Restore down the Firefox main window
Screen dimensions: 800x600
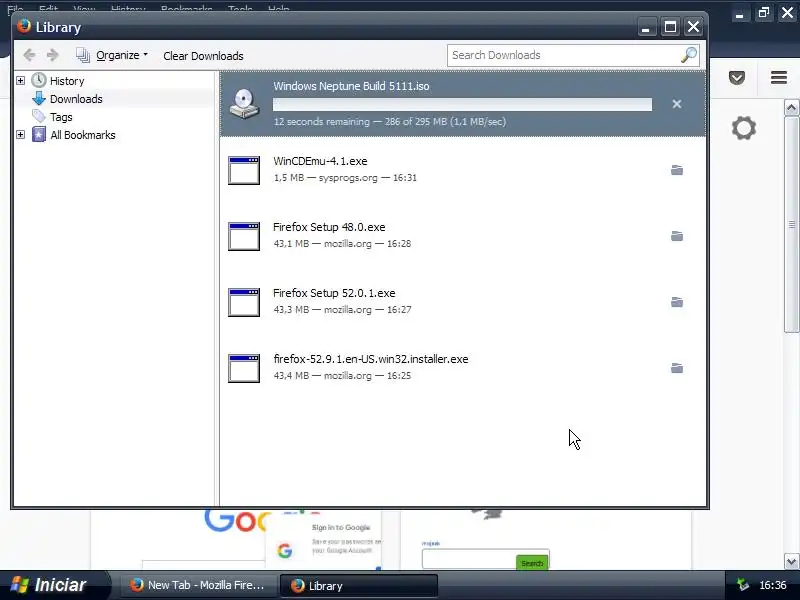(764, 12)
